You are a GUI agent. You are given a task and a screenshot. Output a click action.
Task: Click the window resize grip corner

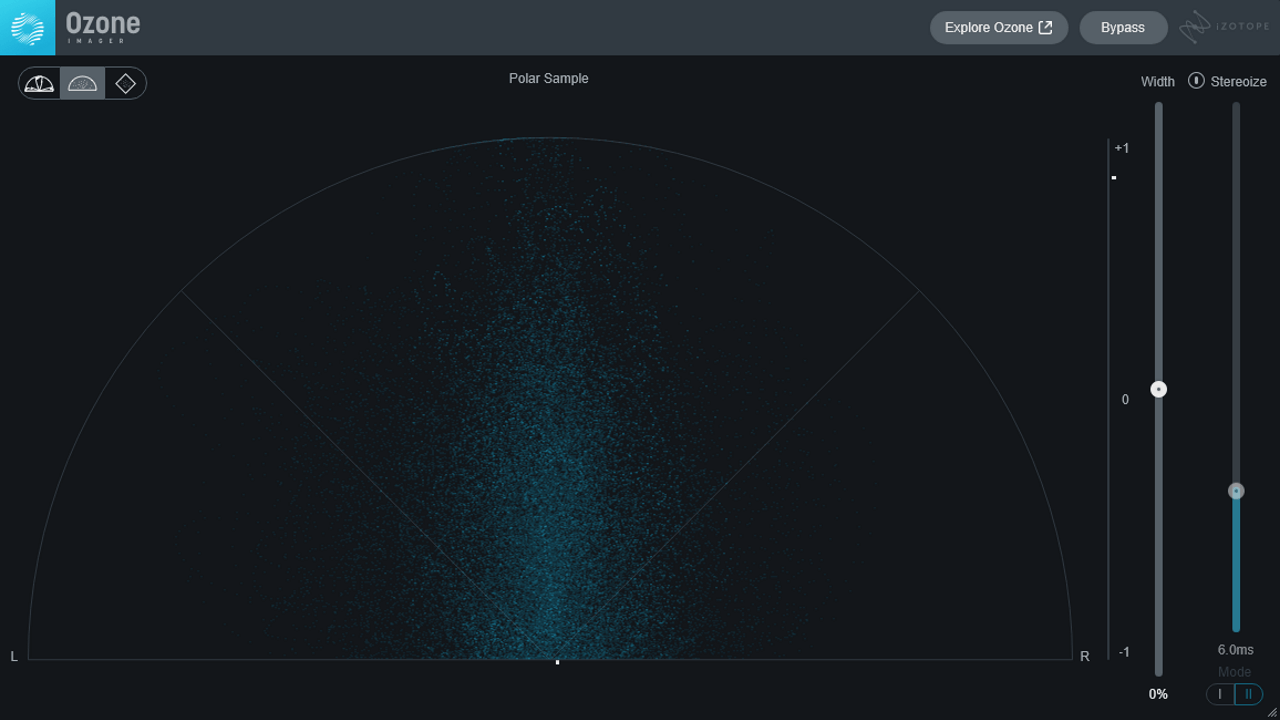pyautogui.click(x=1273, y=713)
